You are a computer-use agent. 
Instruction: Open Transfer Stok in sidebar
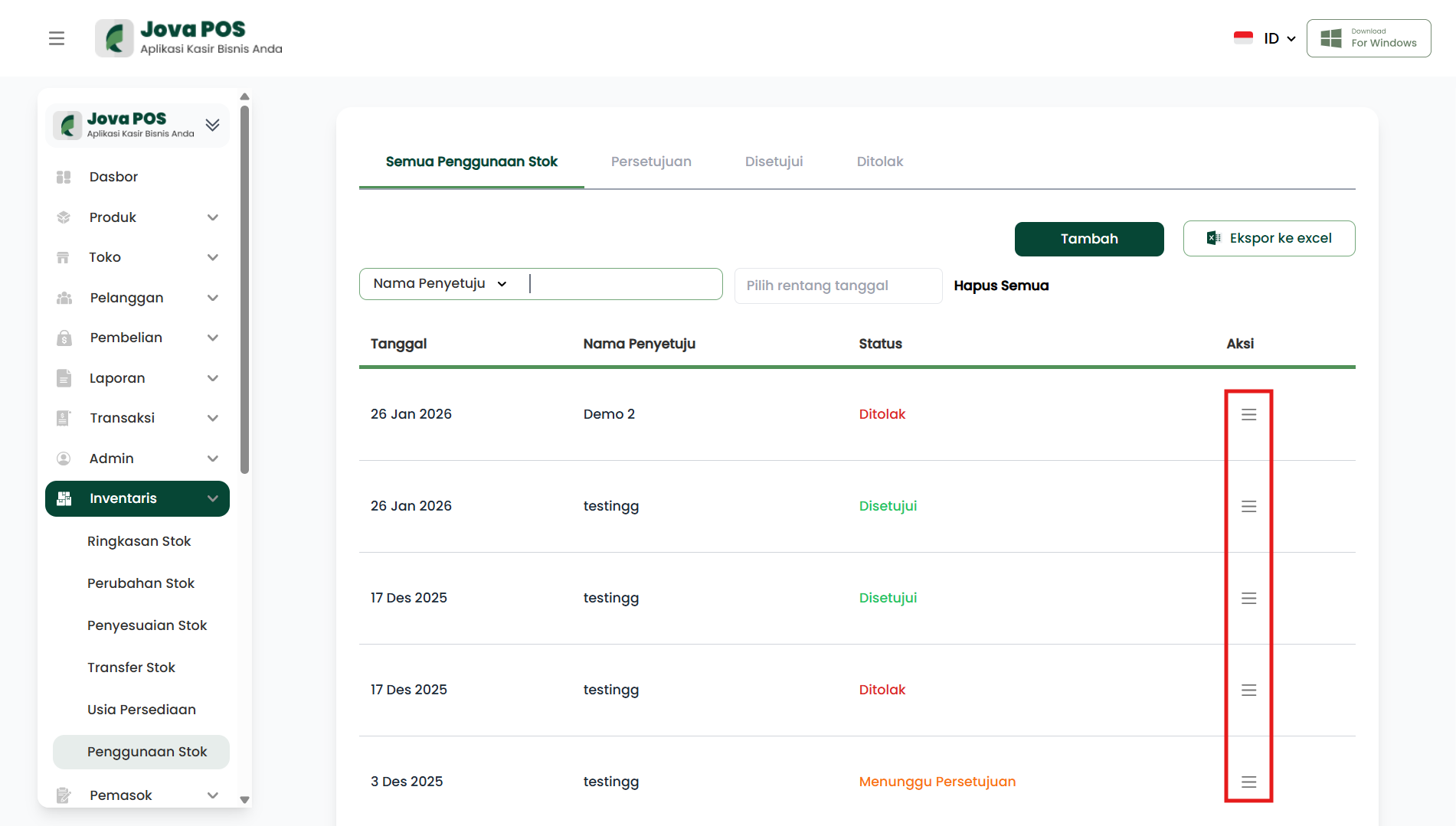point(131,668)
